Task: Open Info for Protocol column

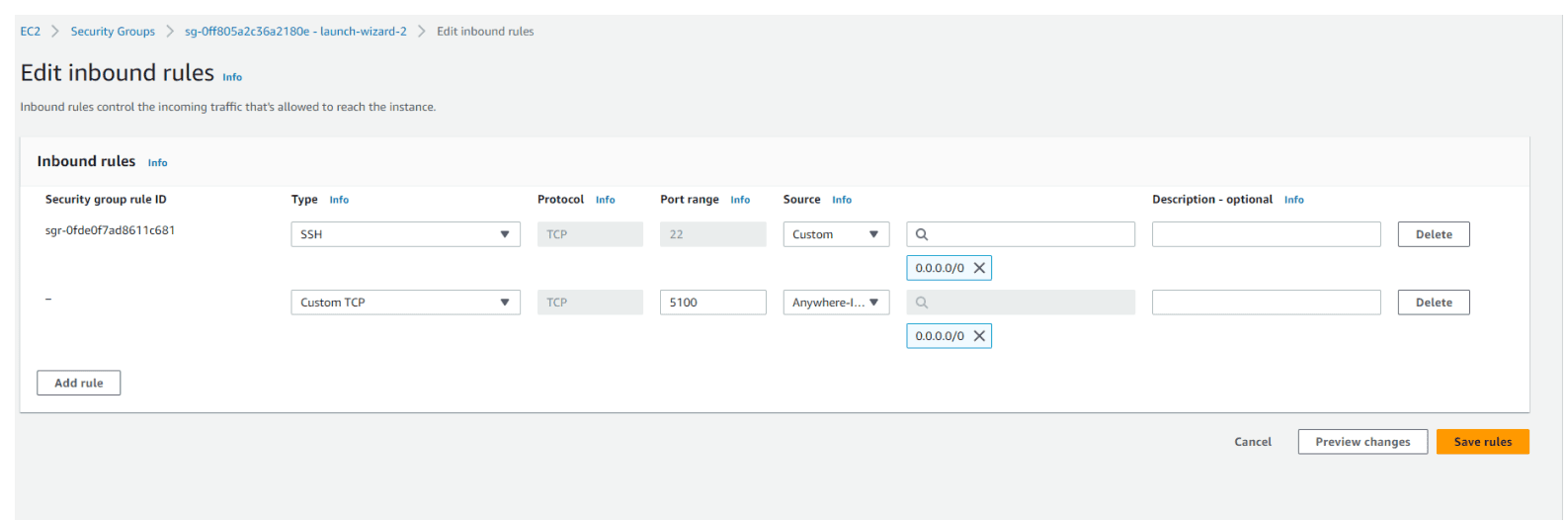Action: pos(605,200)
